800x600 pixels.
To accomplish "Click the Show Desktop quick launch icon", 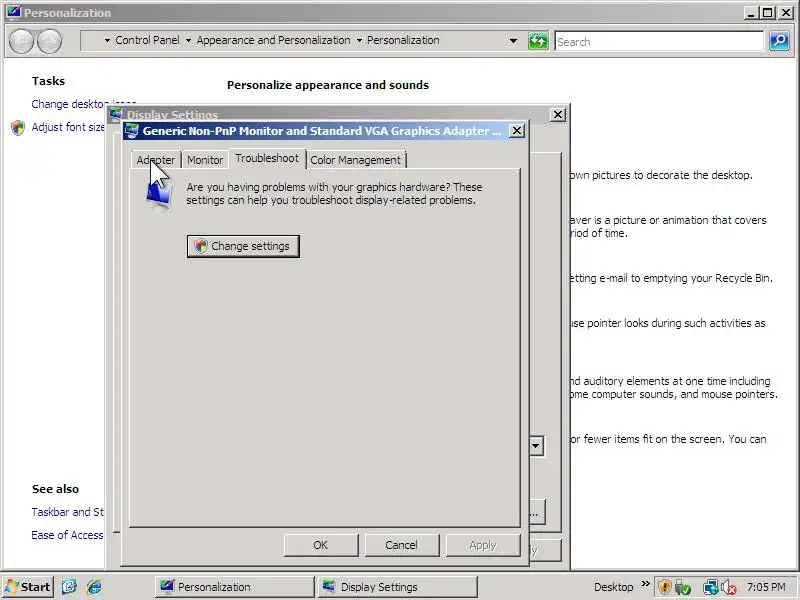I will click(x=69, y=587).
